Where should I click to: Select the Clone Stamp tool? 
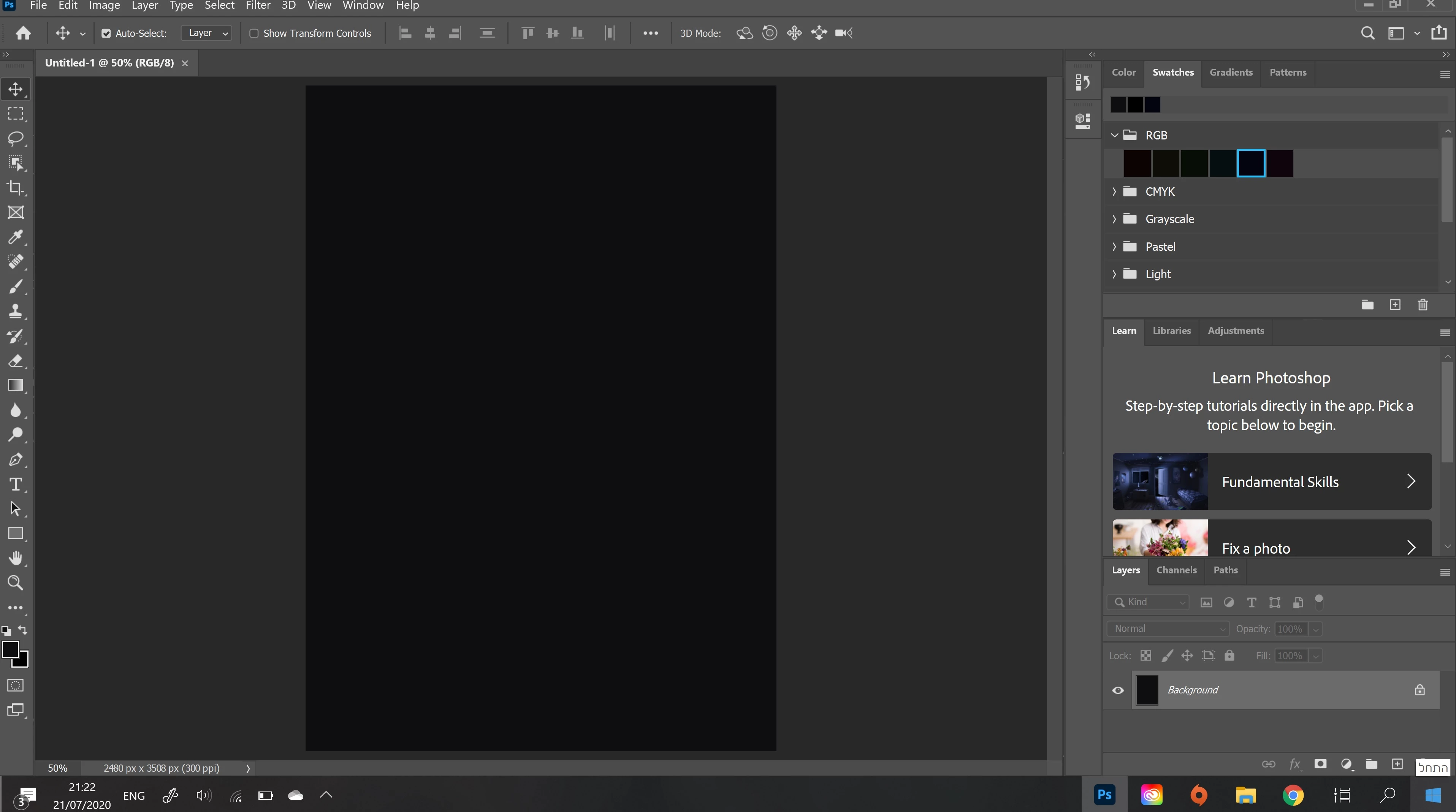[15, 311]
